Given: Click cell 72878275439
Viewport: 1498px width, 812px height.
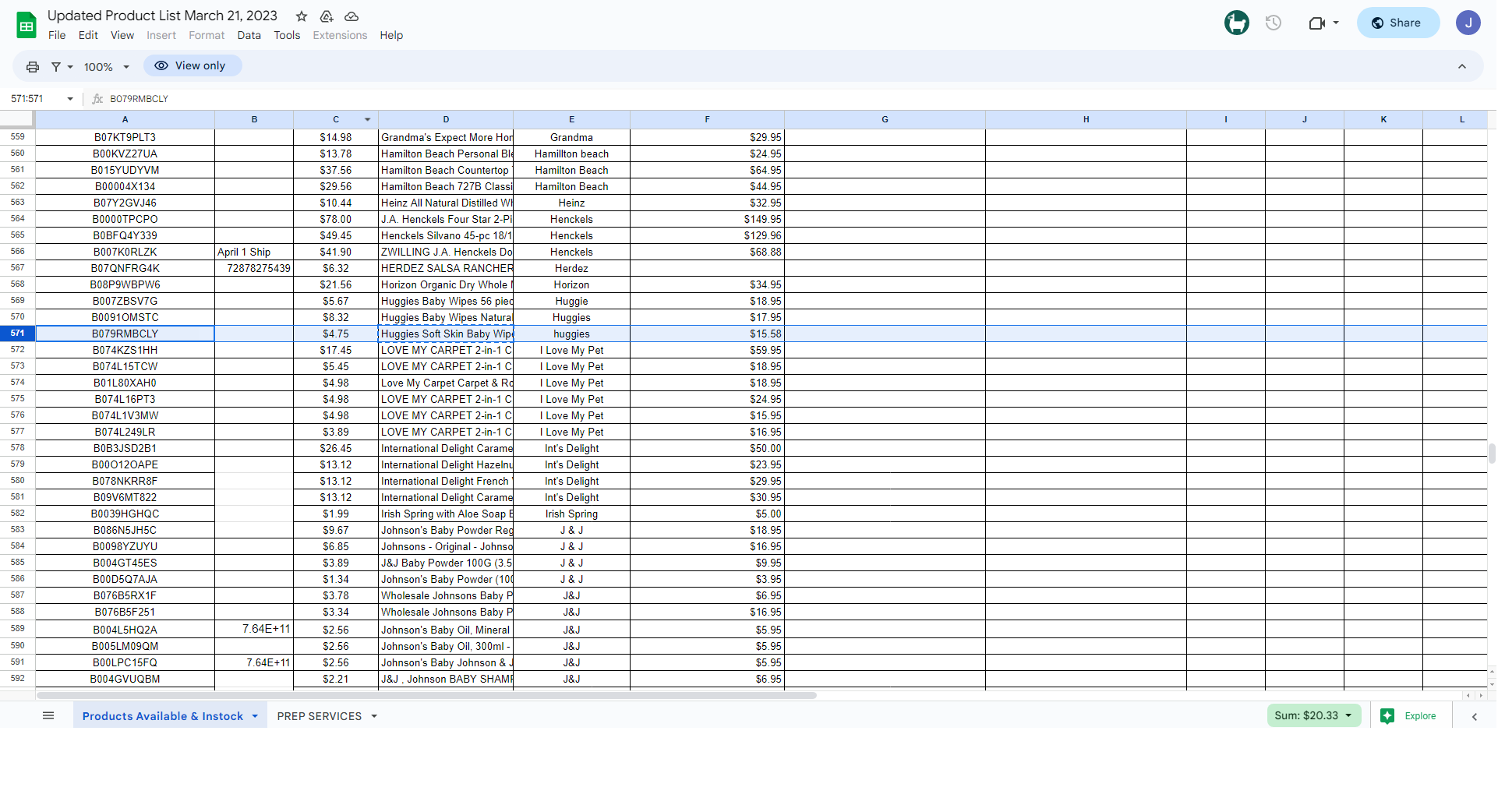Looking at the screenshot, I should coord(254,268).
